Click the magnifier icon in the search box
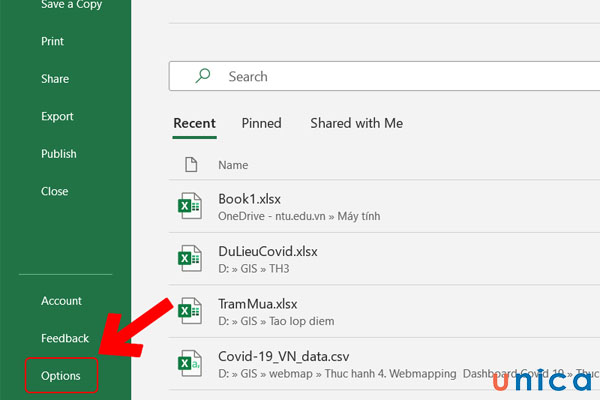 pos(203,76)
